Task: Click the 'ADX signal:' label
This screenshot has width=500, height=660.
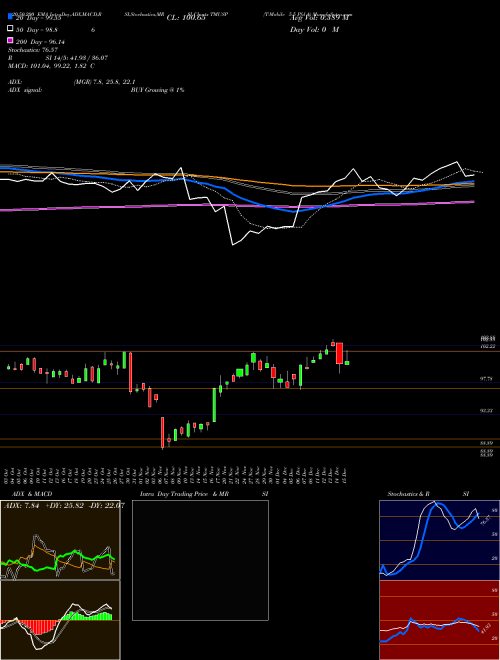Action: (25, 90)
